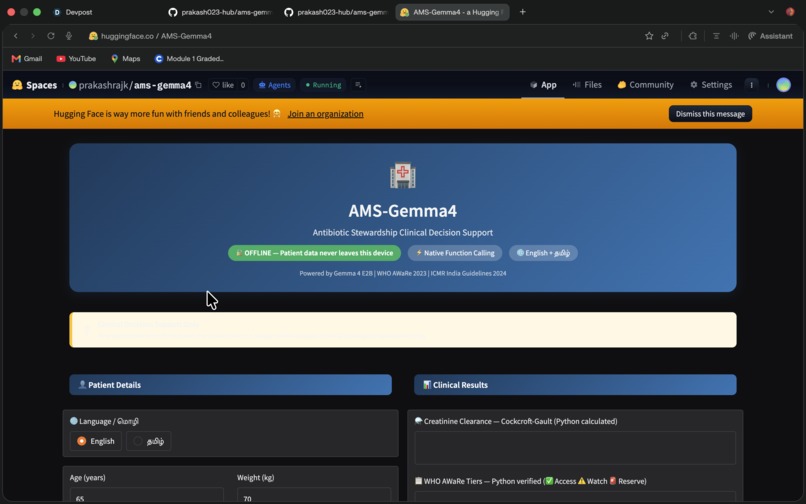Click Native Function Calling badge
This screenshot has width=806, height=504.
coord(455,253)
